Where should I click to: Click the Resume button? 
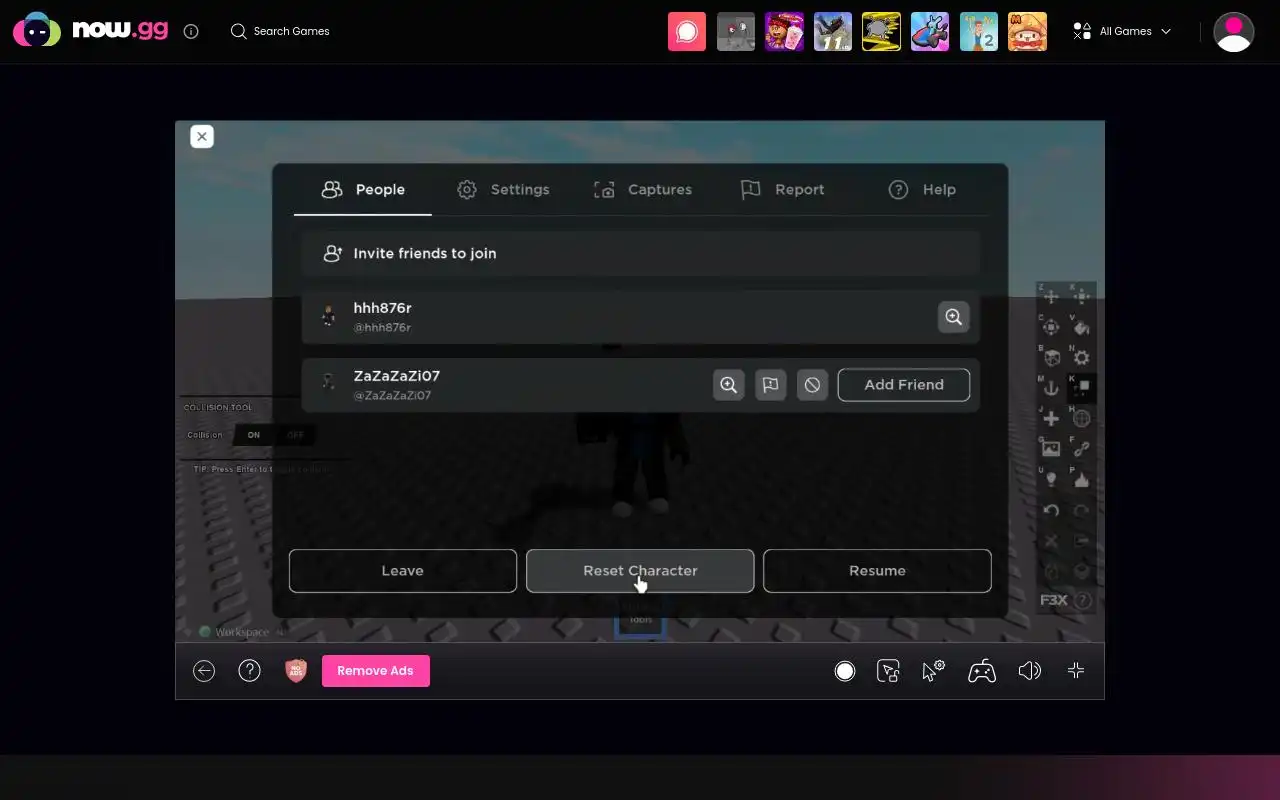[x=877, y=571]
